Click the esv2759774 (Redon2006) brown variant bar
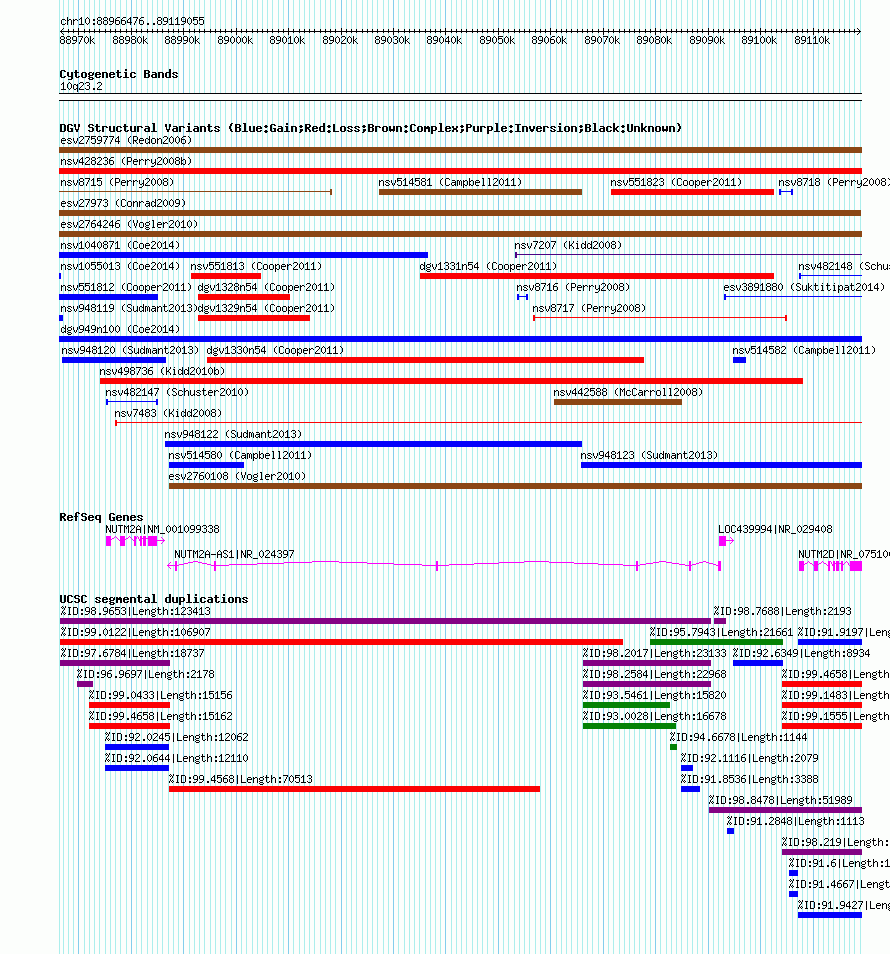 click(461, 150)
